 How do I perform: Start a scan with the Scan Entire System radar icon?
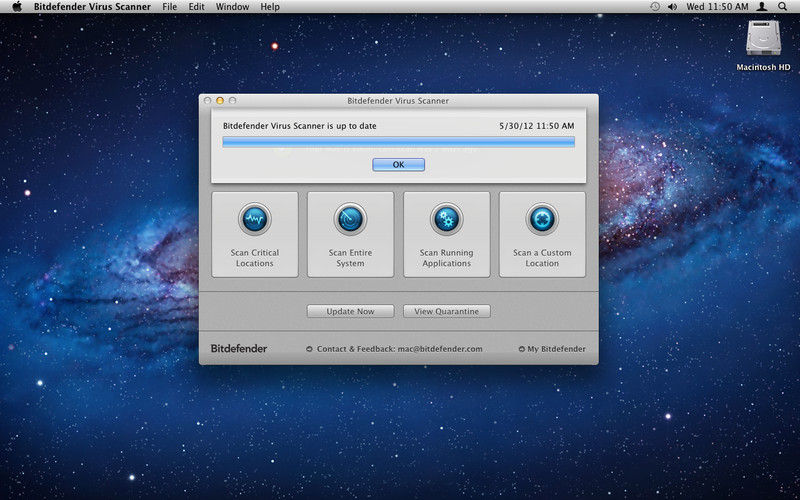pyautogui.click(x=351, y=219)
